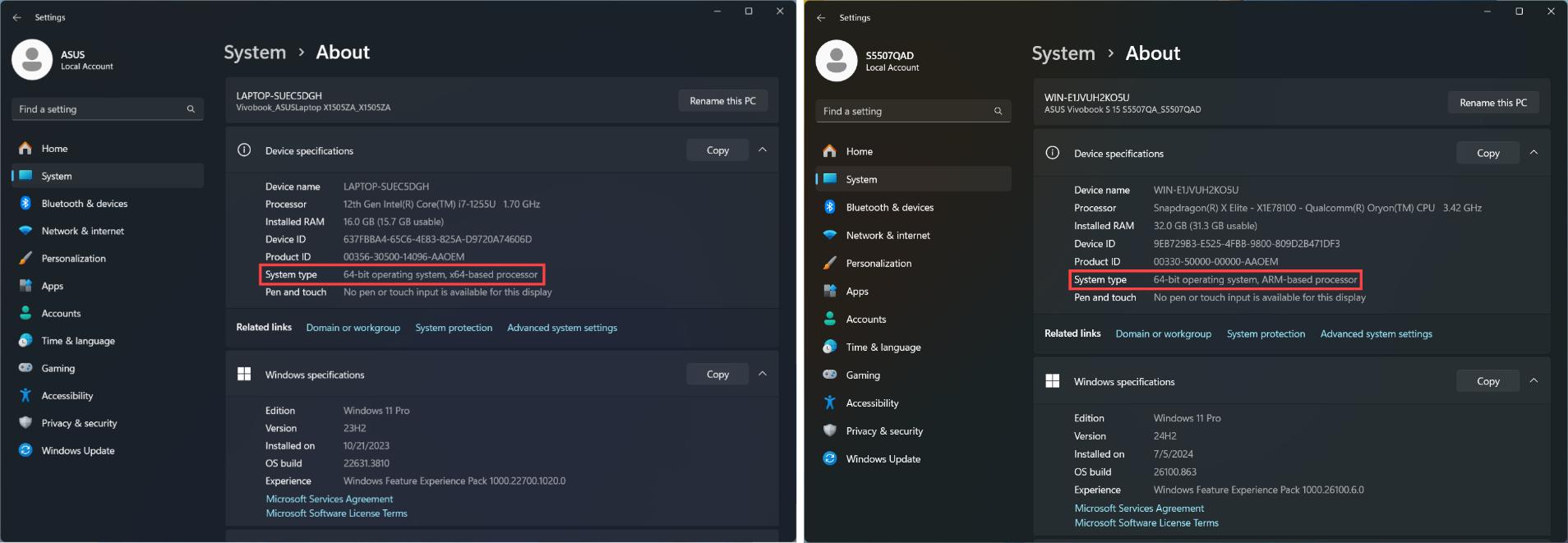1568x543 pixels.
Task: Open Domain or workgroup link in left window
Action: [x=353, y=328]
